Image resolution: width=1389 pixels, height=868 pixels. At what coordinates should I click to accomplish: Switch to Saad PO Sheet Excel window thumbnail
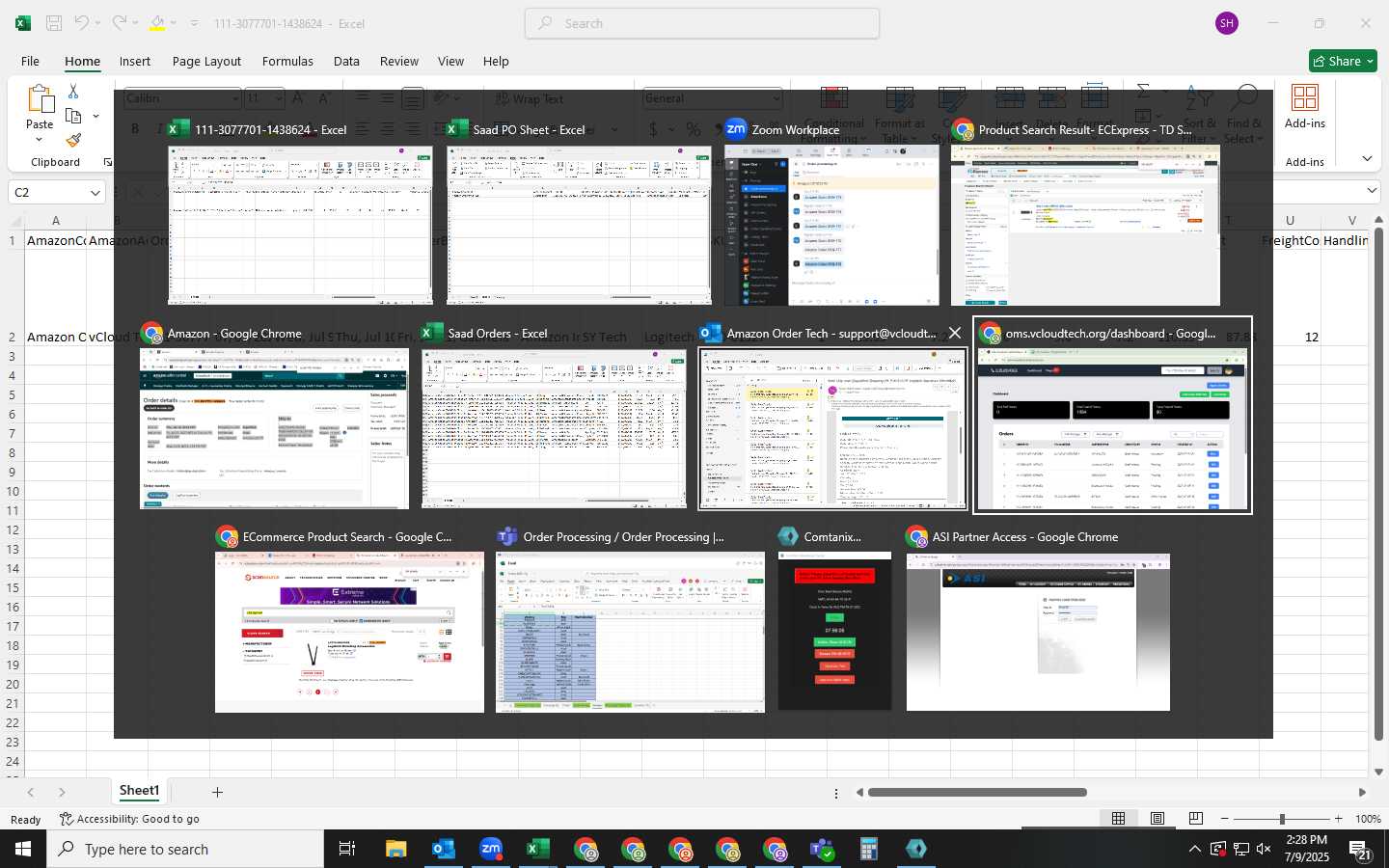[579, 225]
